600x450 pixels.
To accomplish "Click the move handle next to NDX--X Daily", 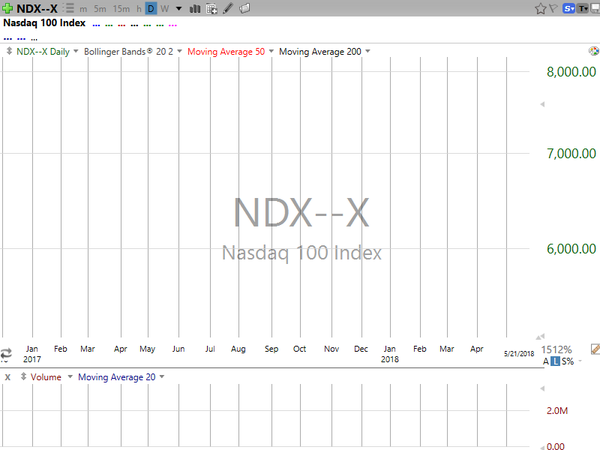I will click(x=9, y=51).
